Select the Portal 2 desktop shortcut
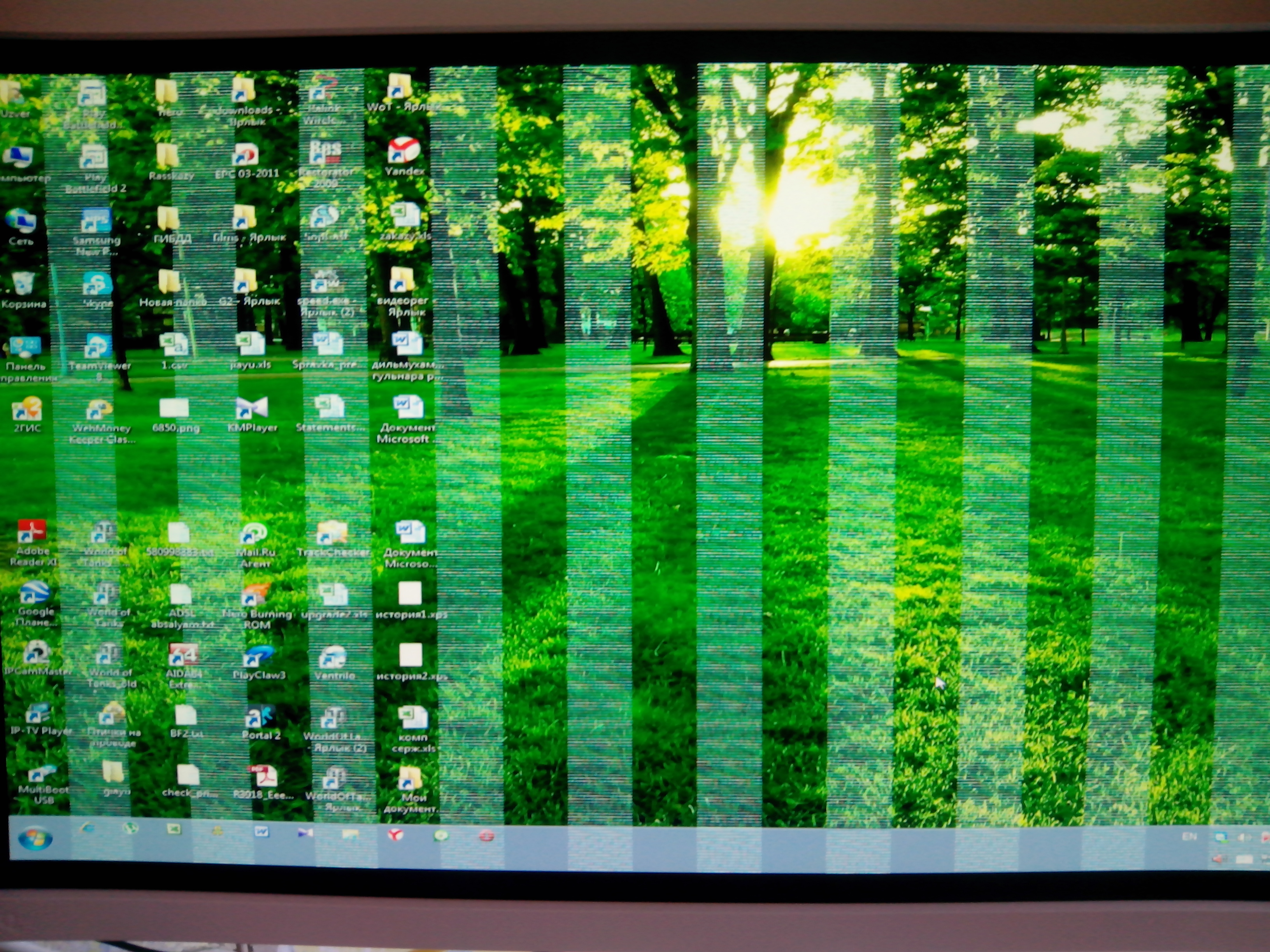The image size is (1270, 952). [x=260, y=717]
